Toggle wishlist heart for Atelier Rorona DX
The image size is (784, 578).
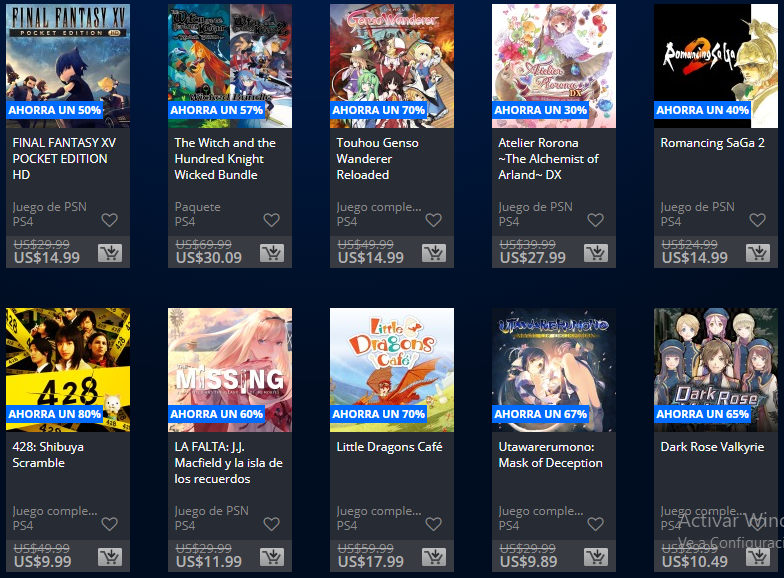[596, 220]
